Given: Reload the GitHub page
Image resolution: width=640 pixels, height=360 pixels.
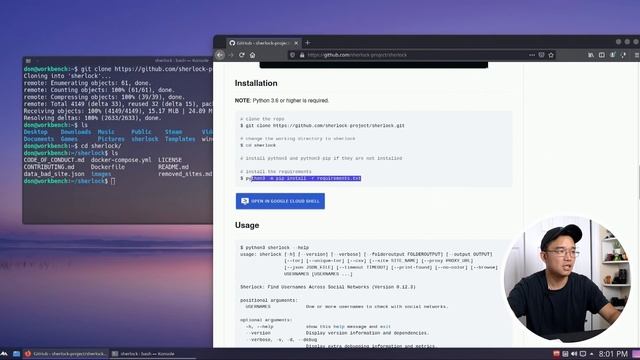Looking at the screenshot, I should (242, 55).
